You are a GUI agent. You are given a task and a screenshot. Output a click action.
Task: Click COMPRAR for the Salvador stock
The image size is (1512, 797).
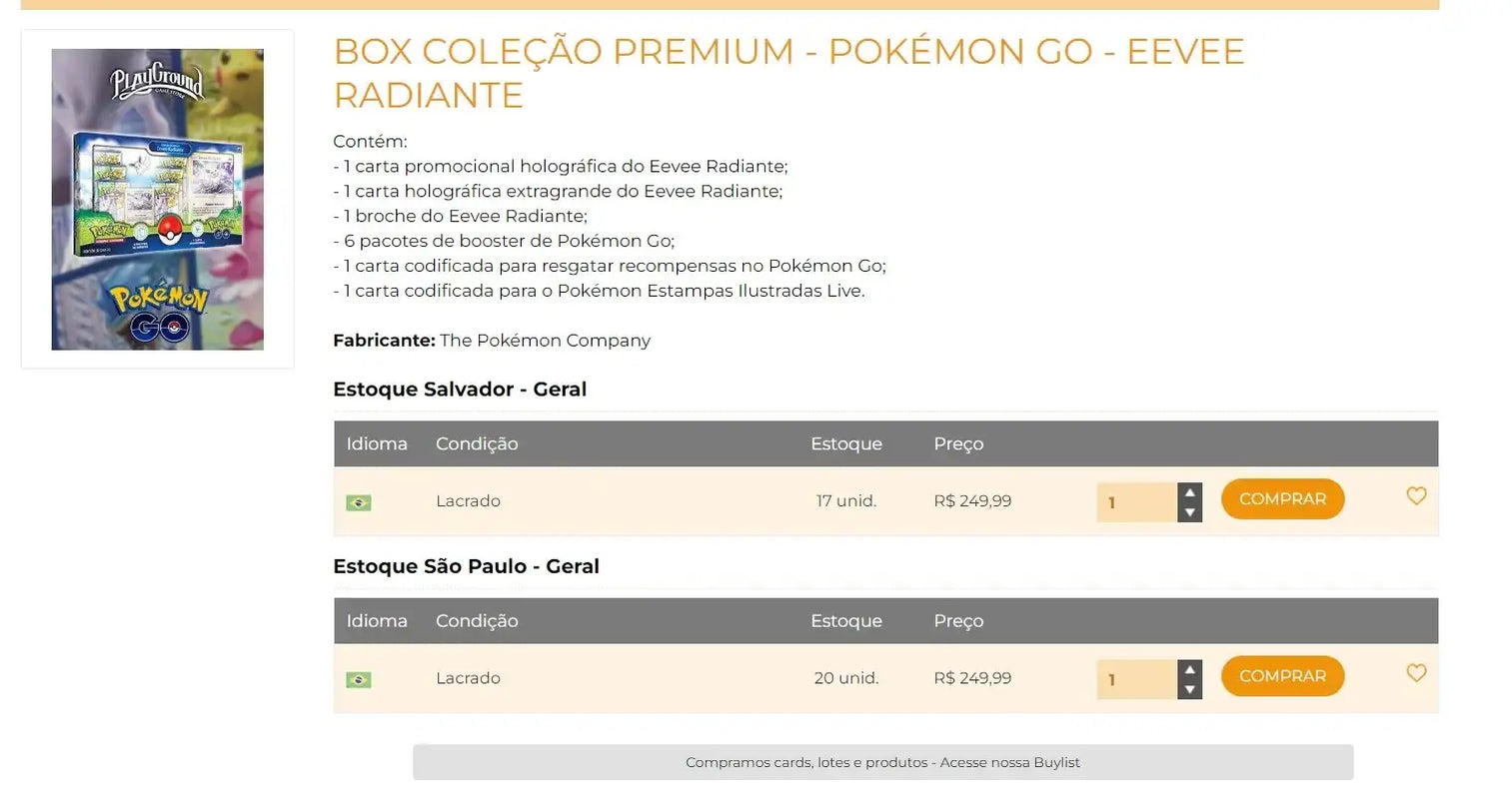pos(1282,498)
